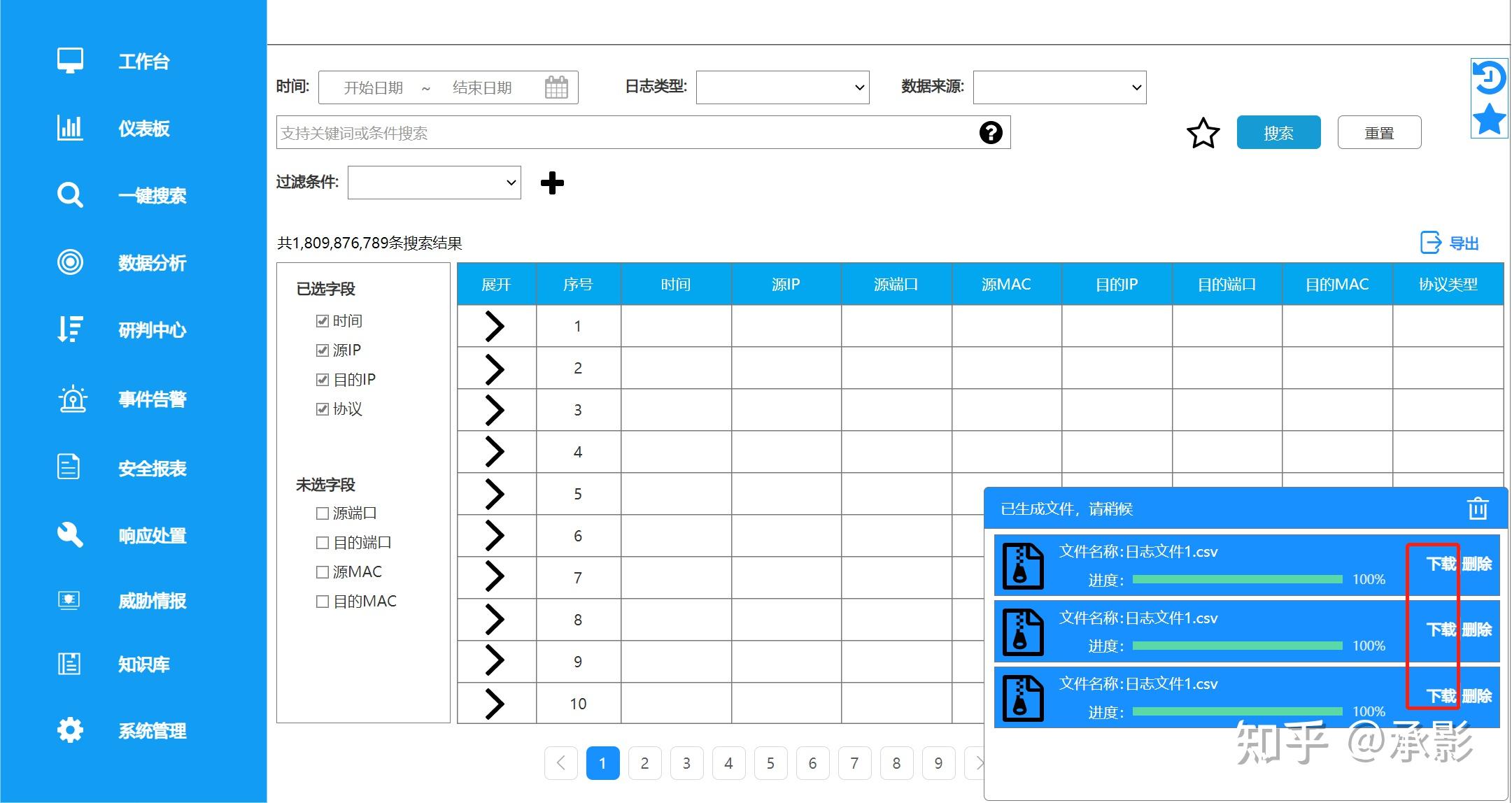This screenshot has height=803, width=1512.
Task: Click the 重置 button
Action: click(1379, 132)
